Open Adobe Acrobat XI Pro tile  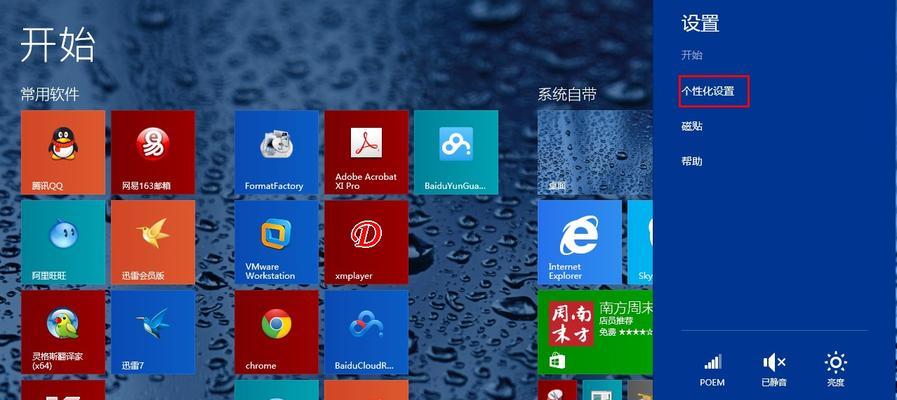[366, 152]
